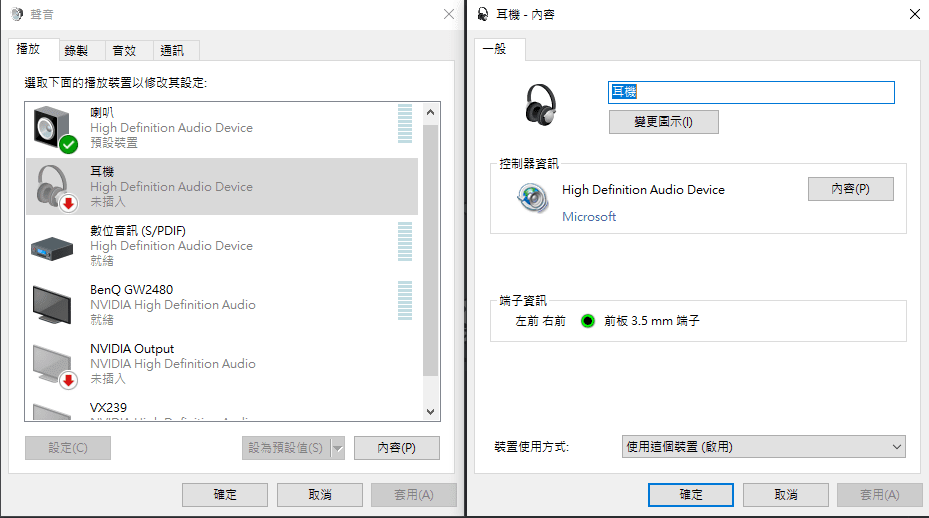
Task: Select the NVIDIA Output monitor icon
Action: pyautogui.click(x=52, y=363)
